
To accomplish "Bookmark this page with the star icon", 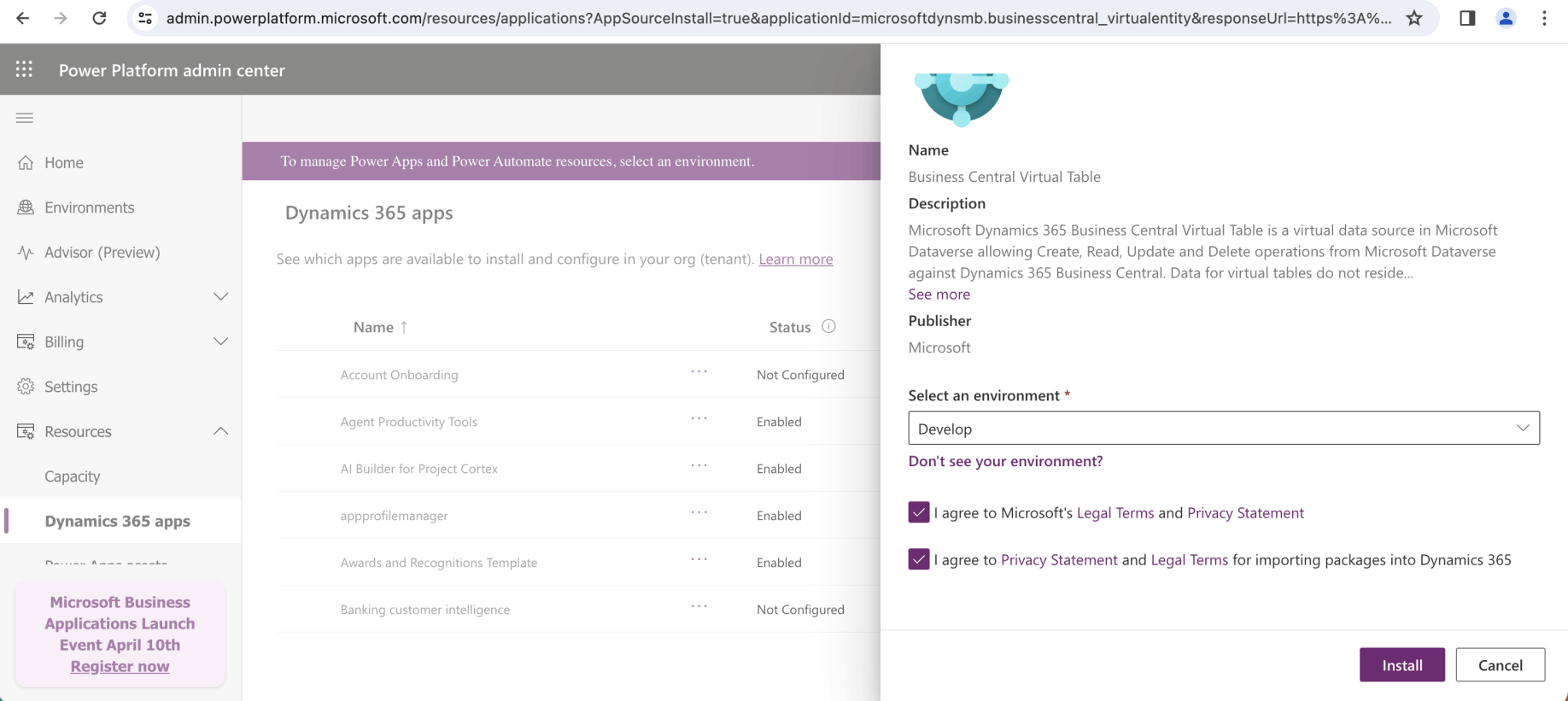I will click(x=1414, y=18).
